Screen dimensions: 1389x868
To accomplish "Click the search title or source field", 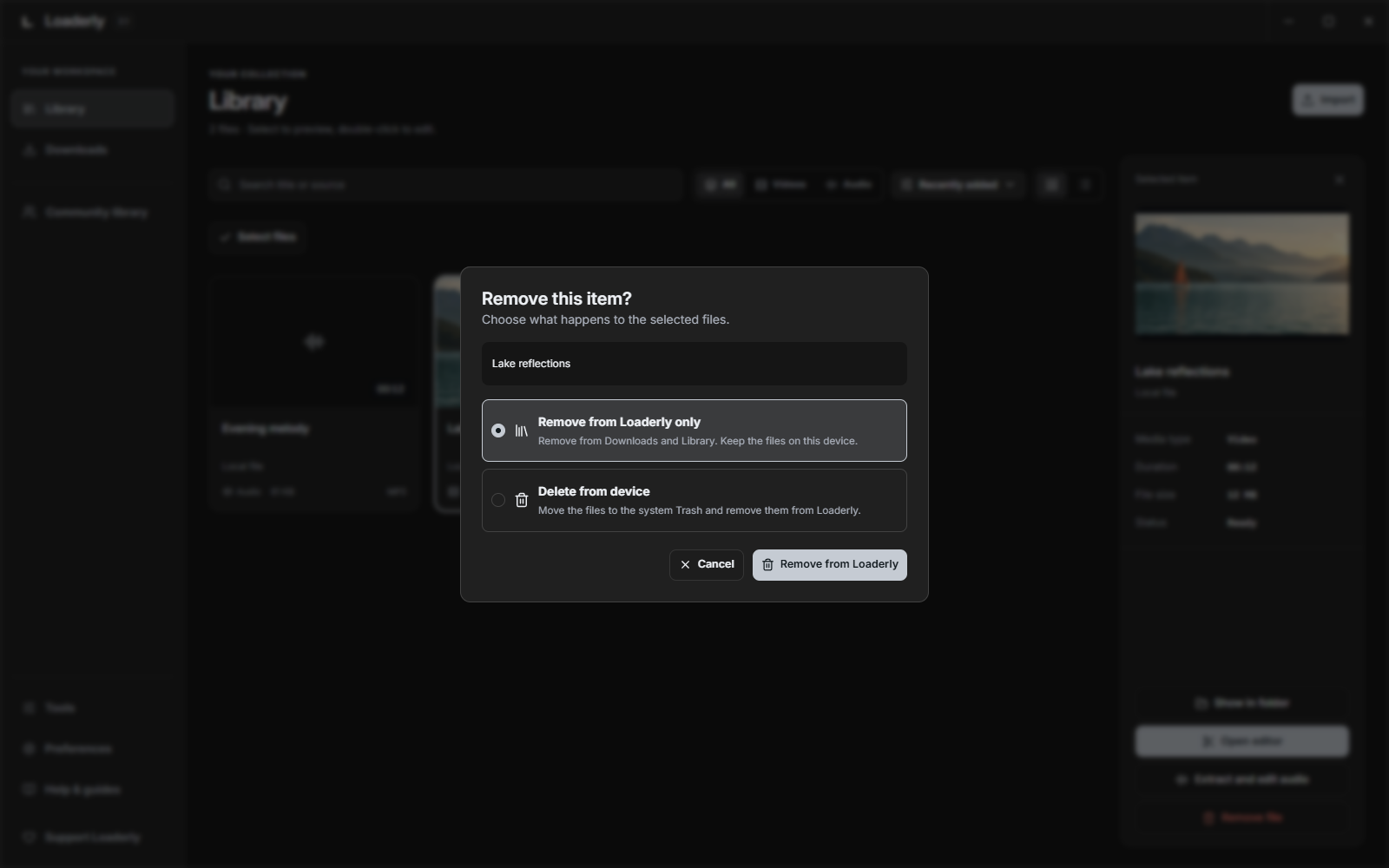I will point(446,185).
